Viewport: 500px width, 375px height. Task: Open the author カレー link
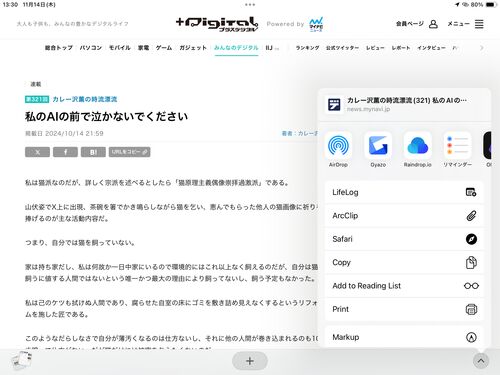tap(300, 133)
